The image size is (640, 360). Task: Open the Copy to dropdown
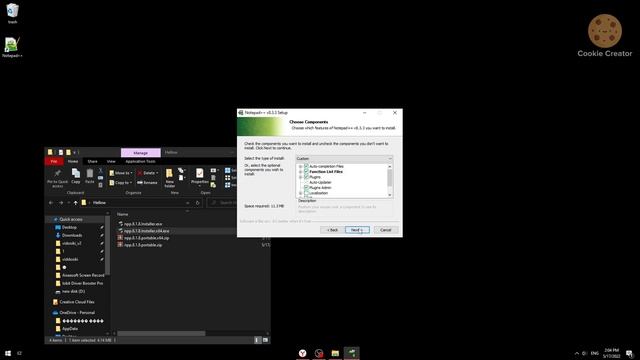coord(121,182)
